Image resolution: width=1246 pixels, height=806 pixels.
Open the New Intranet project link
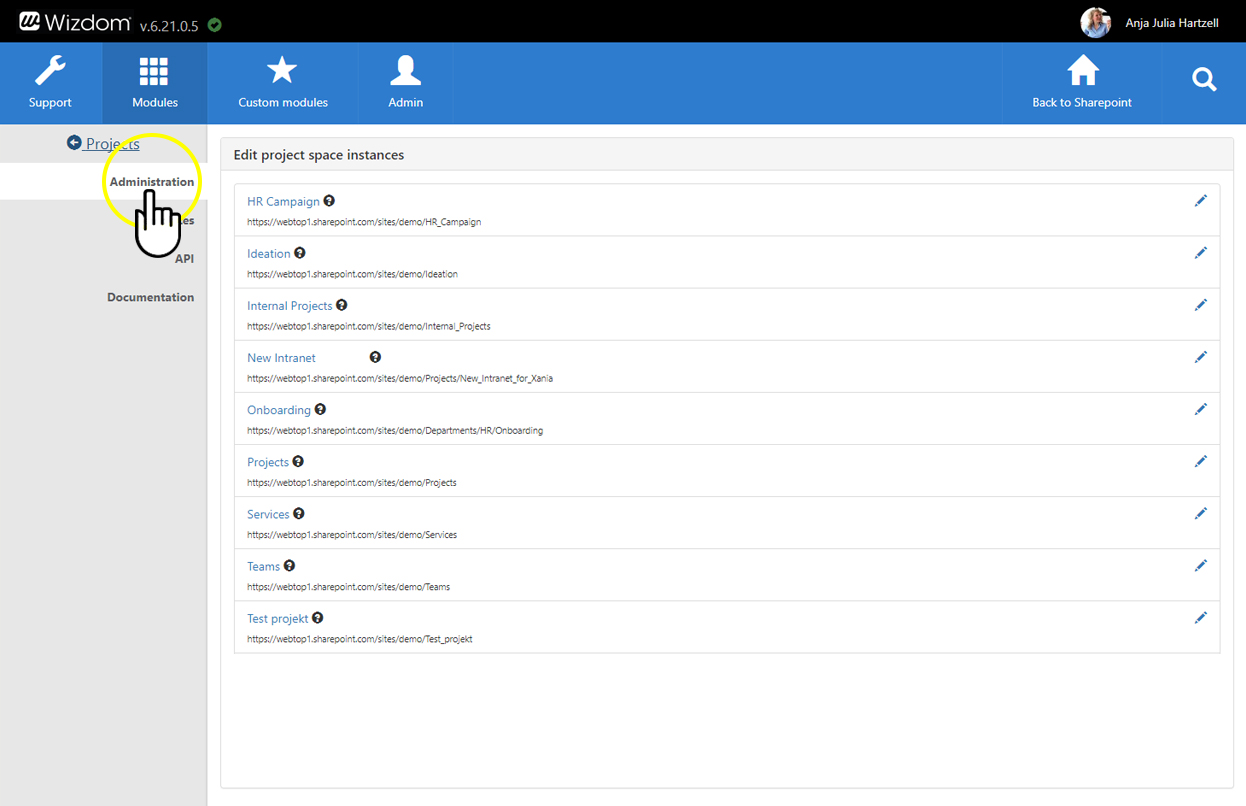tap(281, 358)
